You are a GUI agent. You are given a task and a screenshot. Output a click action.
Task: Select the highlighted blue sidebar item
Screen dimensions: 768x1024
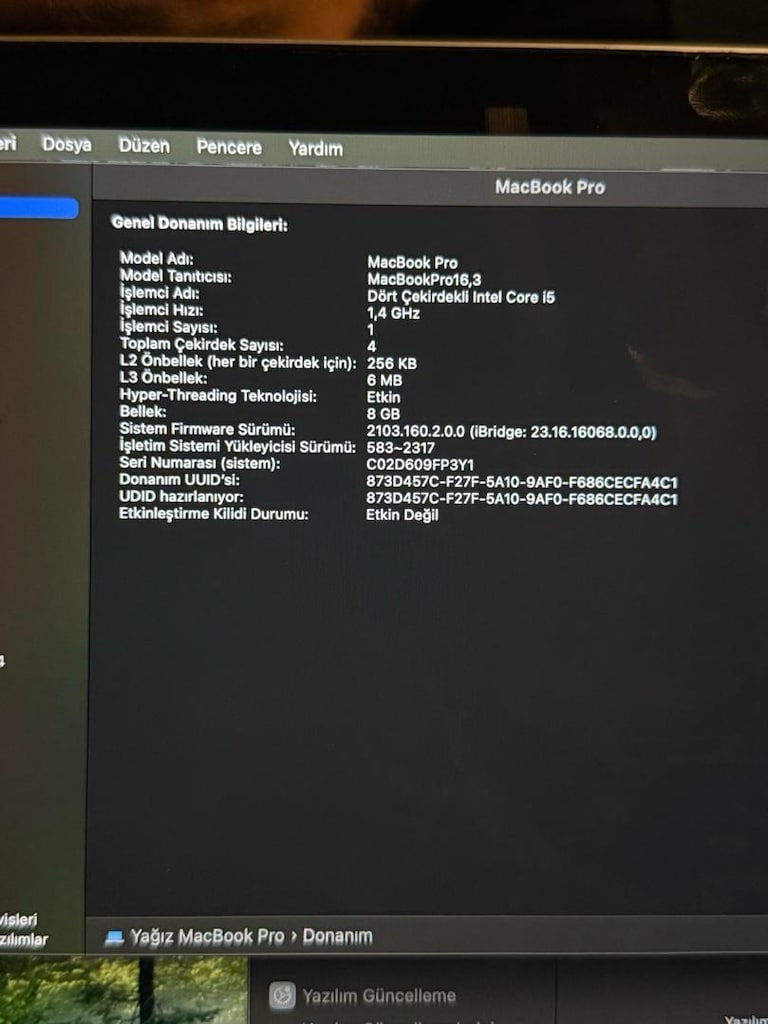38,208
